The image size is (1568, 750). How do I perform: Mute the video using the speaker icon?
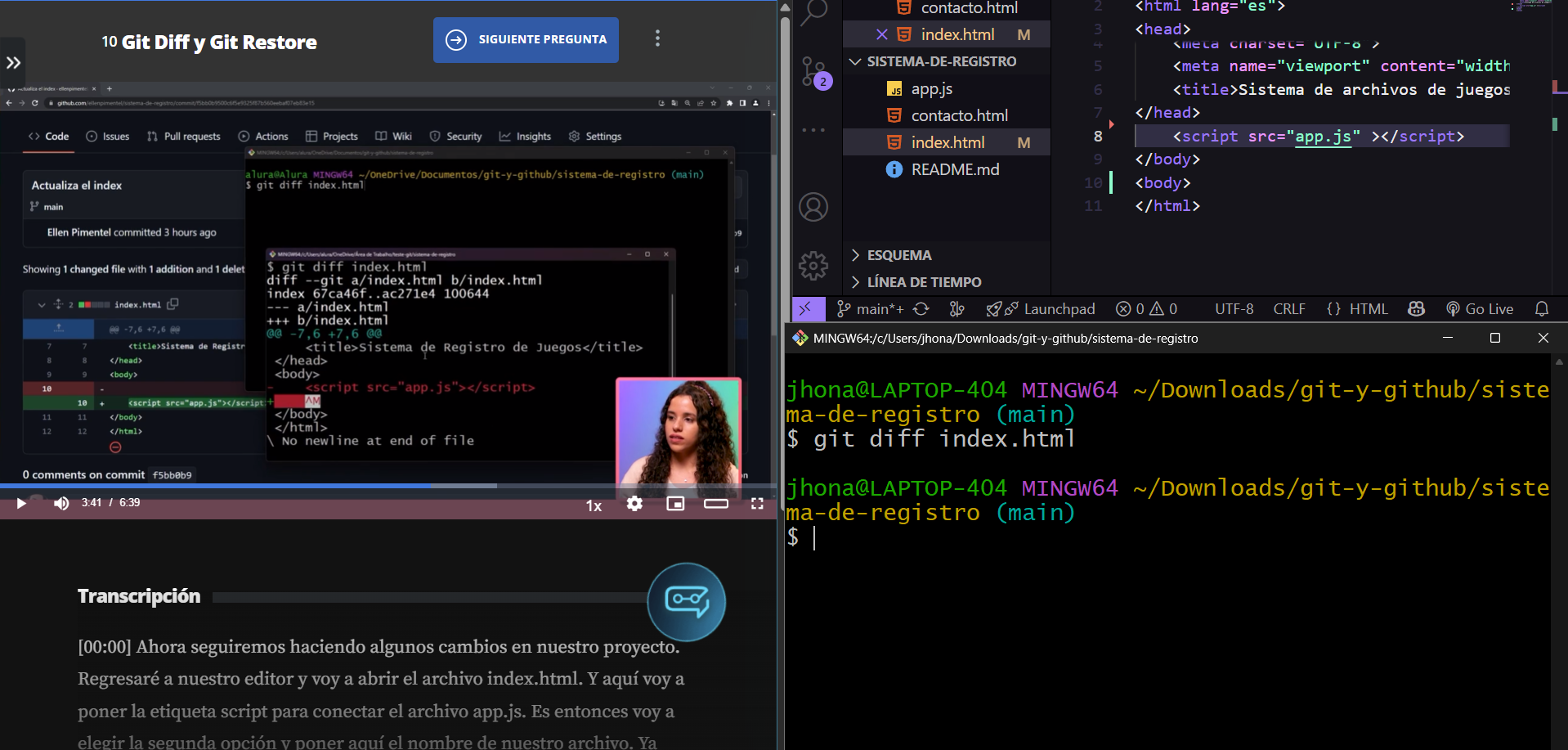click(61, 503)
